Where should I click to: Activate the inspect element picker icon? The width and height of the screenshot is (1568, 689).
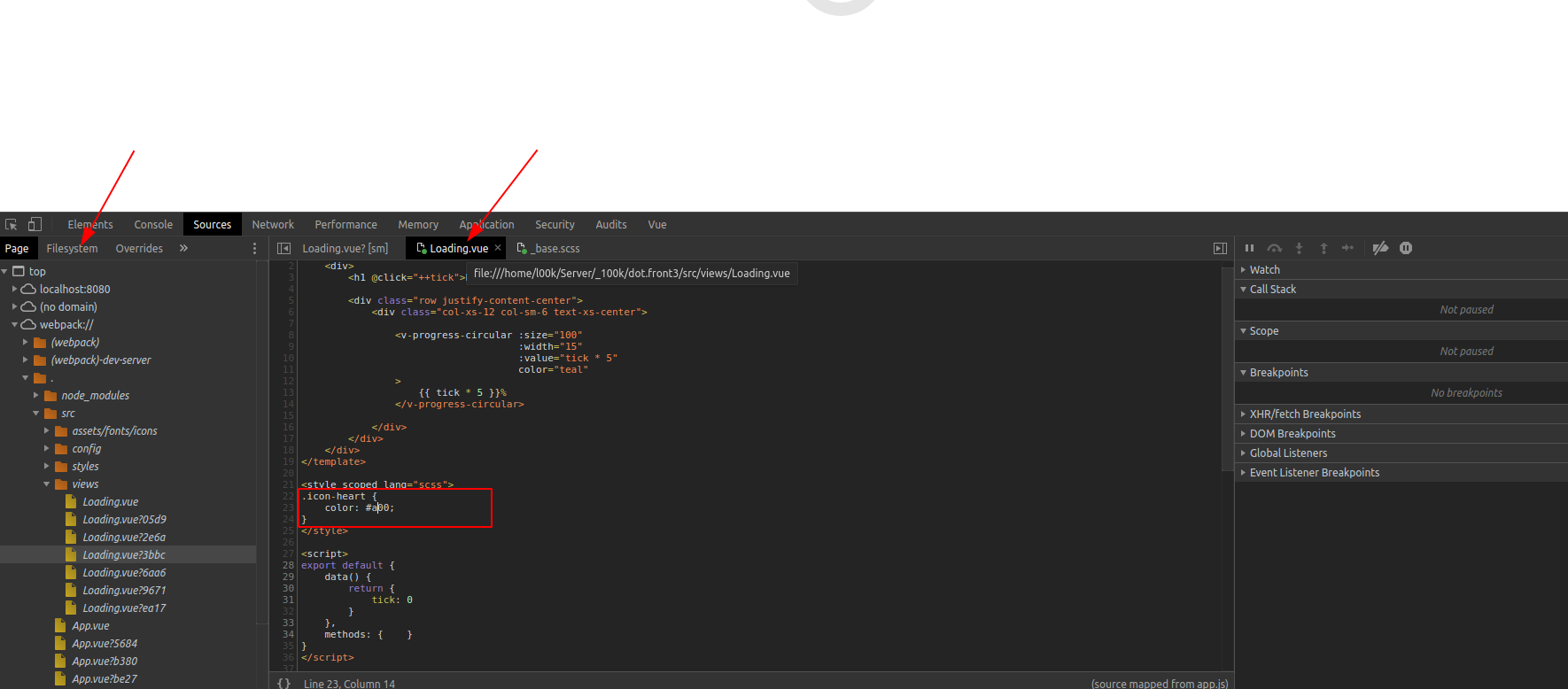point(12,225)
